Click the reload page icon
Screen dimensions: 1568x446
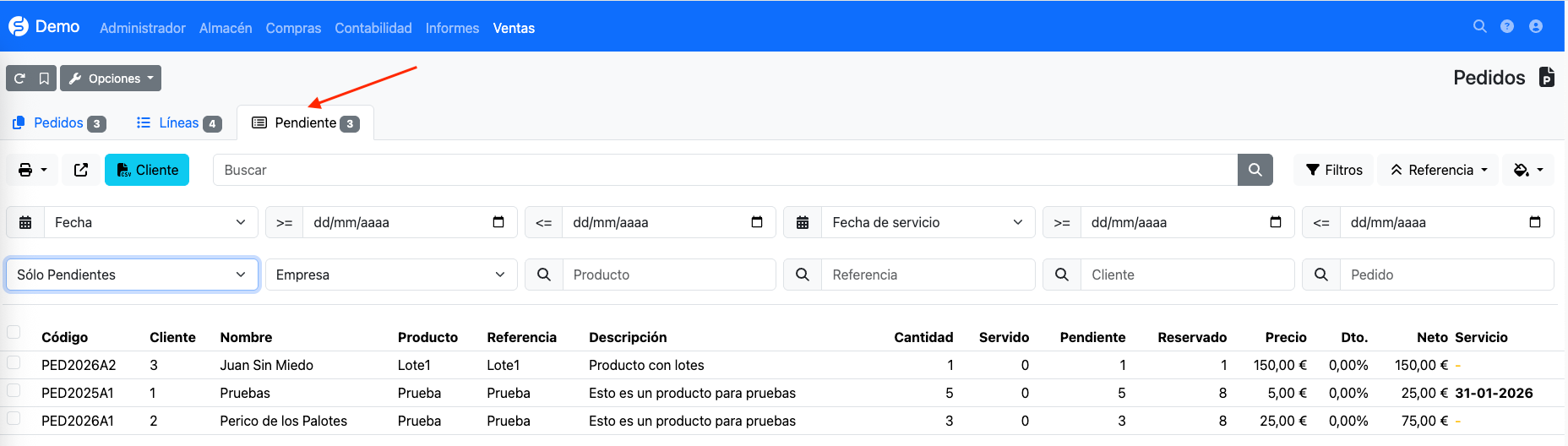click(19, 79)
